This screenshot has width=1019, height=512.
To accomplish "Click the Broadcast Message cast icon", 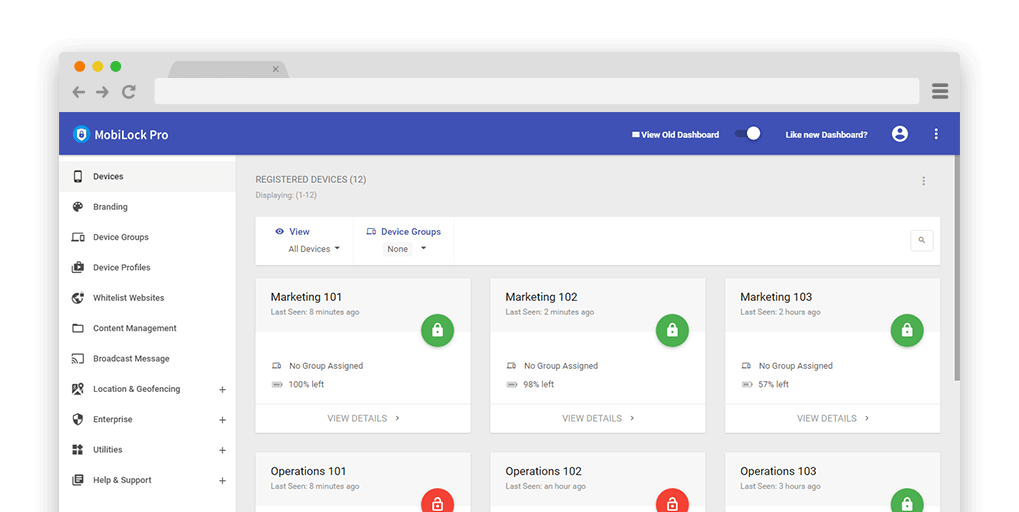I will tap(78, 359).
